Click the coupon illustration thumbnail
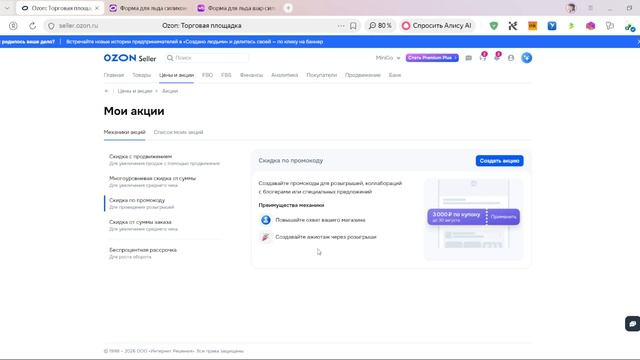 473,219
